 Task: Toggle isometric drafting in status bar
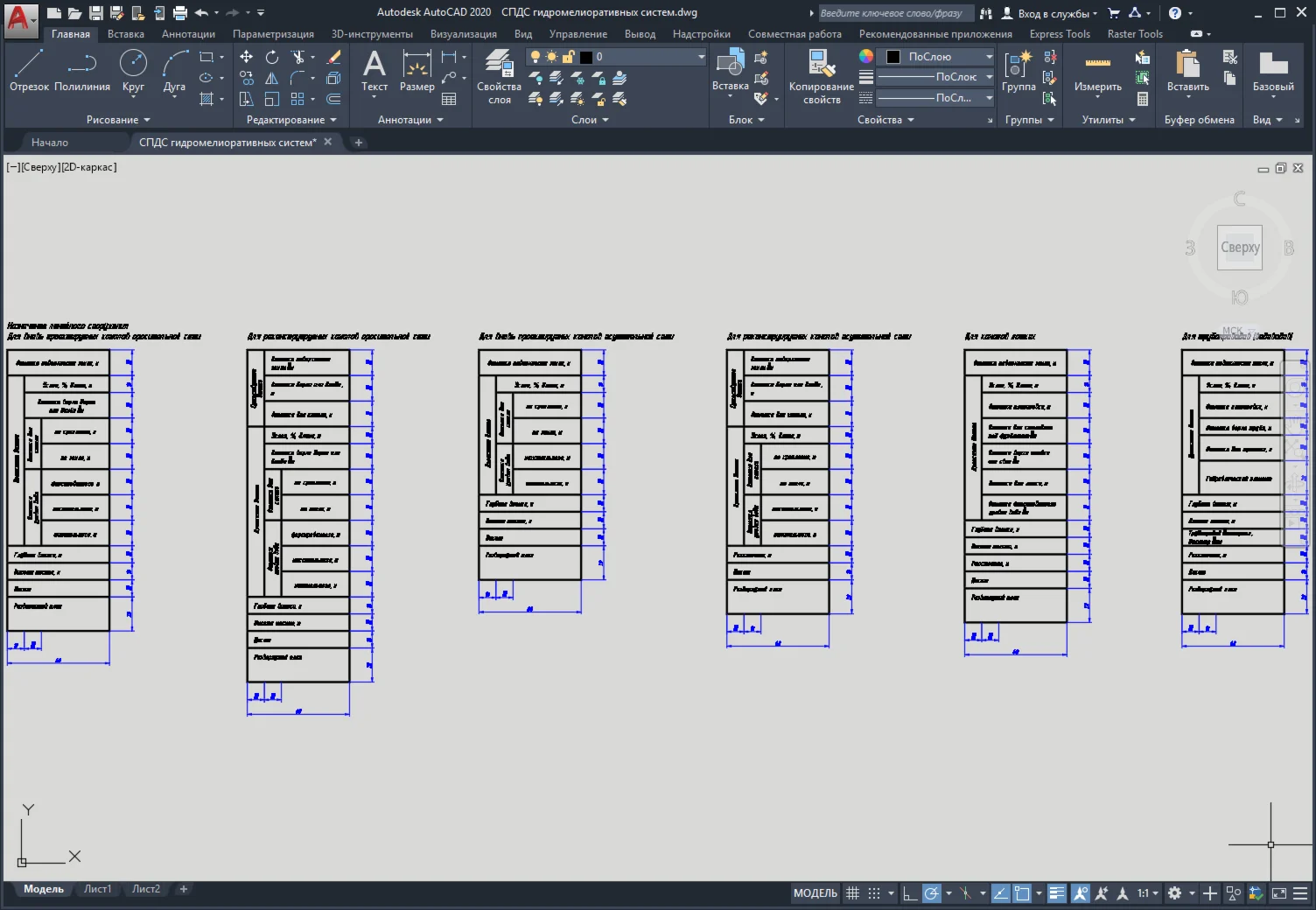click(965, 893)
